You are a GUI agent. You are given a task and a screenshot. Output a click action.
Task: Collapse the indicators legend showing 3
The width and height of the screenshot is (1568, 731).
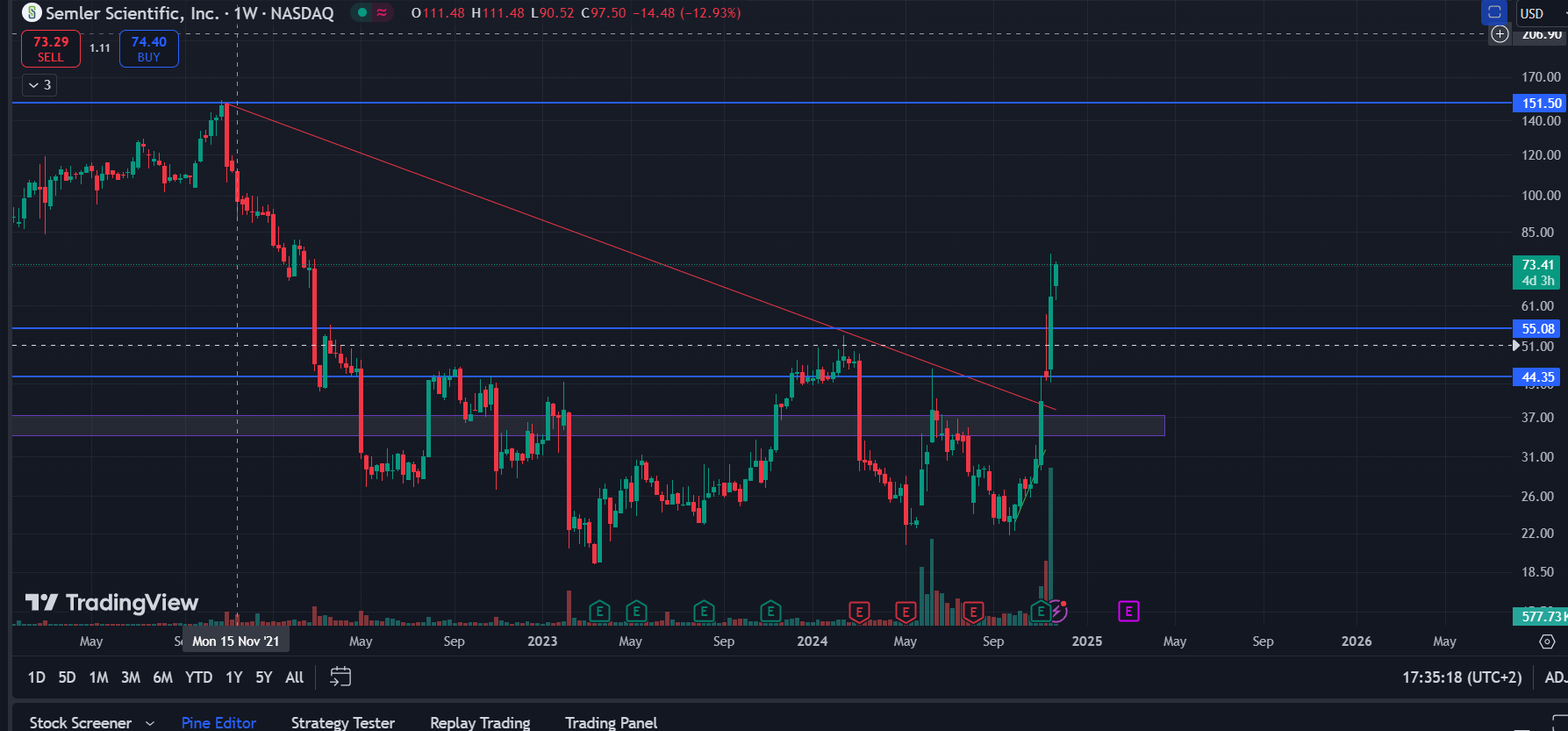point(39,85)
